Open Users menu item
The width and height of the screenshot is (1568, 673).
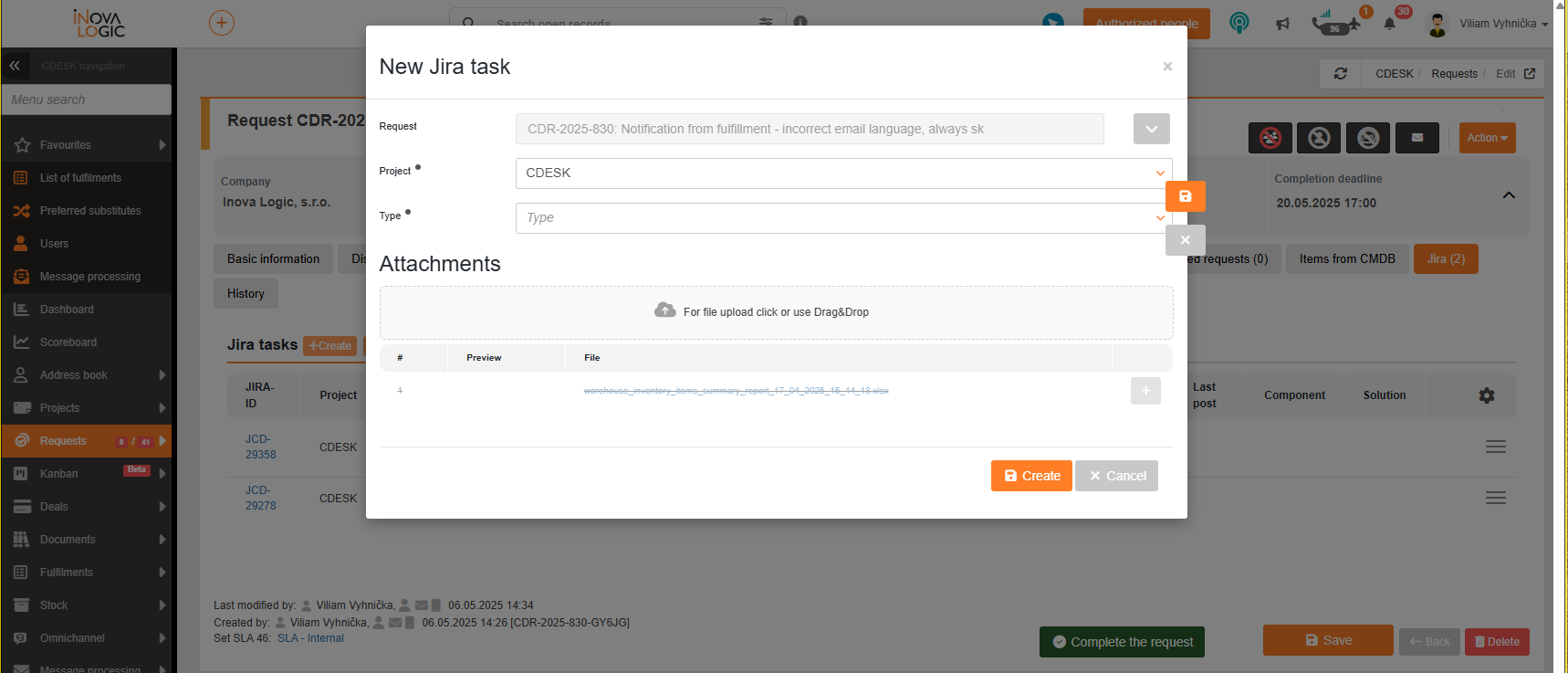pos(87,244)
